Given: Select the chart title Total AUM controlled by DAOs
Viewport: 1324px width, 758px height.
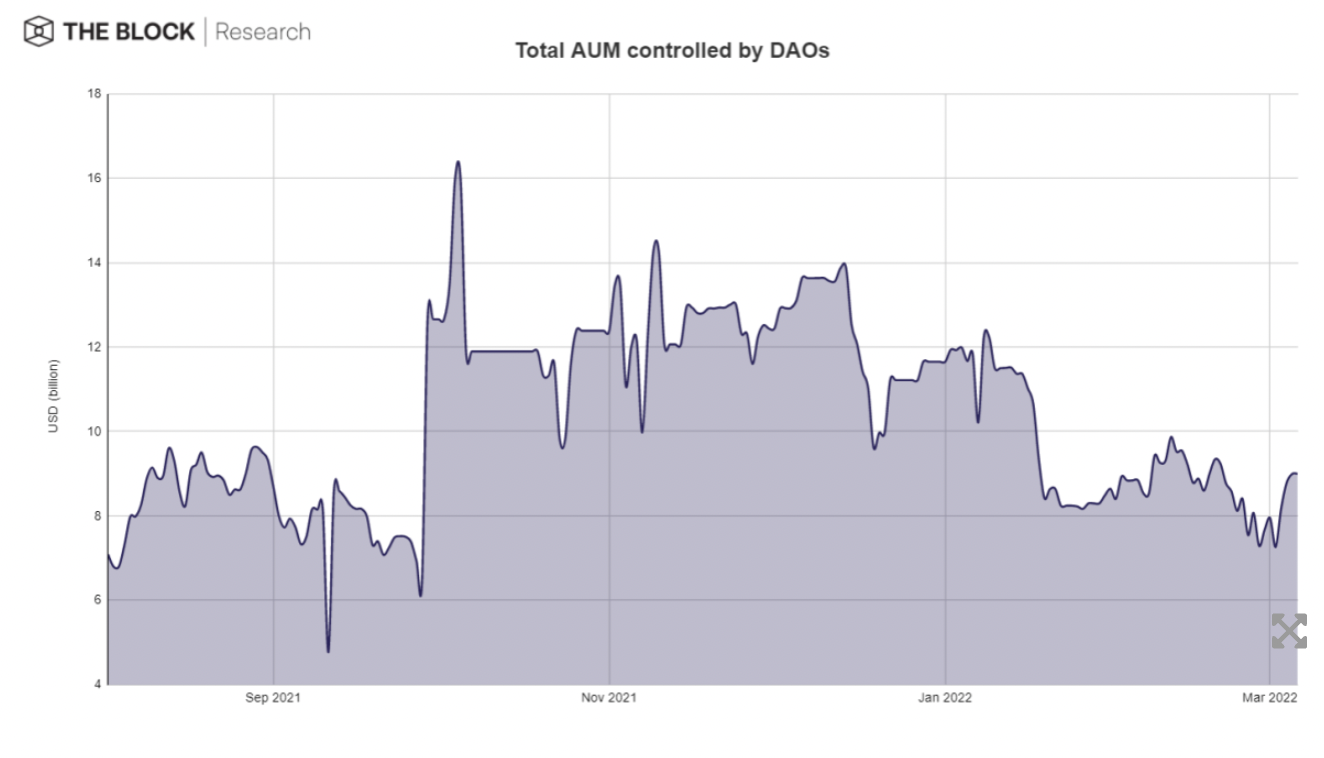Looking at the screenshot, I should point(672,50).
